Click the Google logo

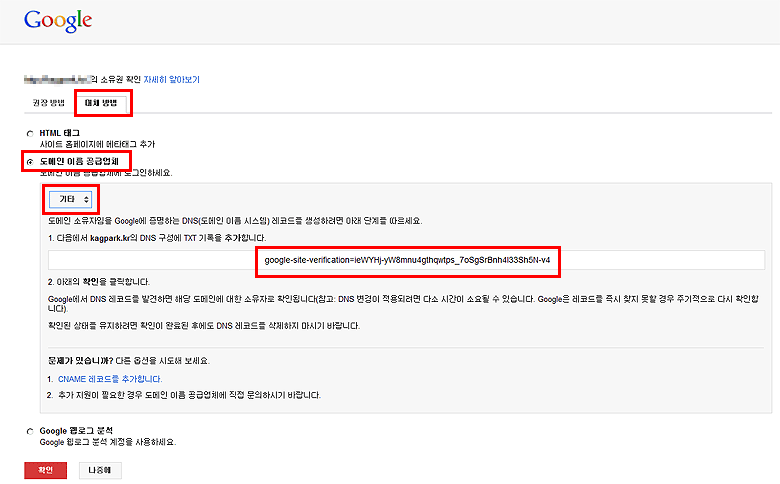tap(58, 21)
